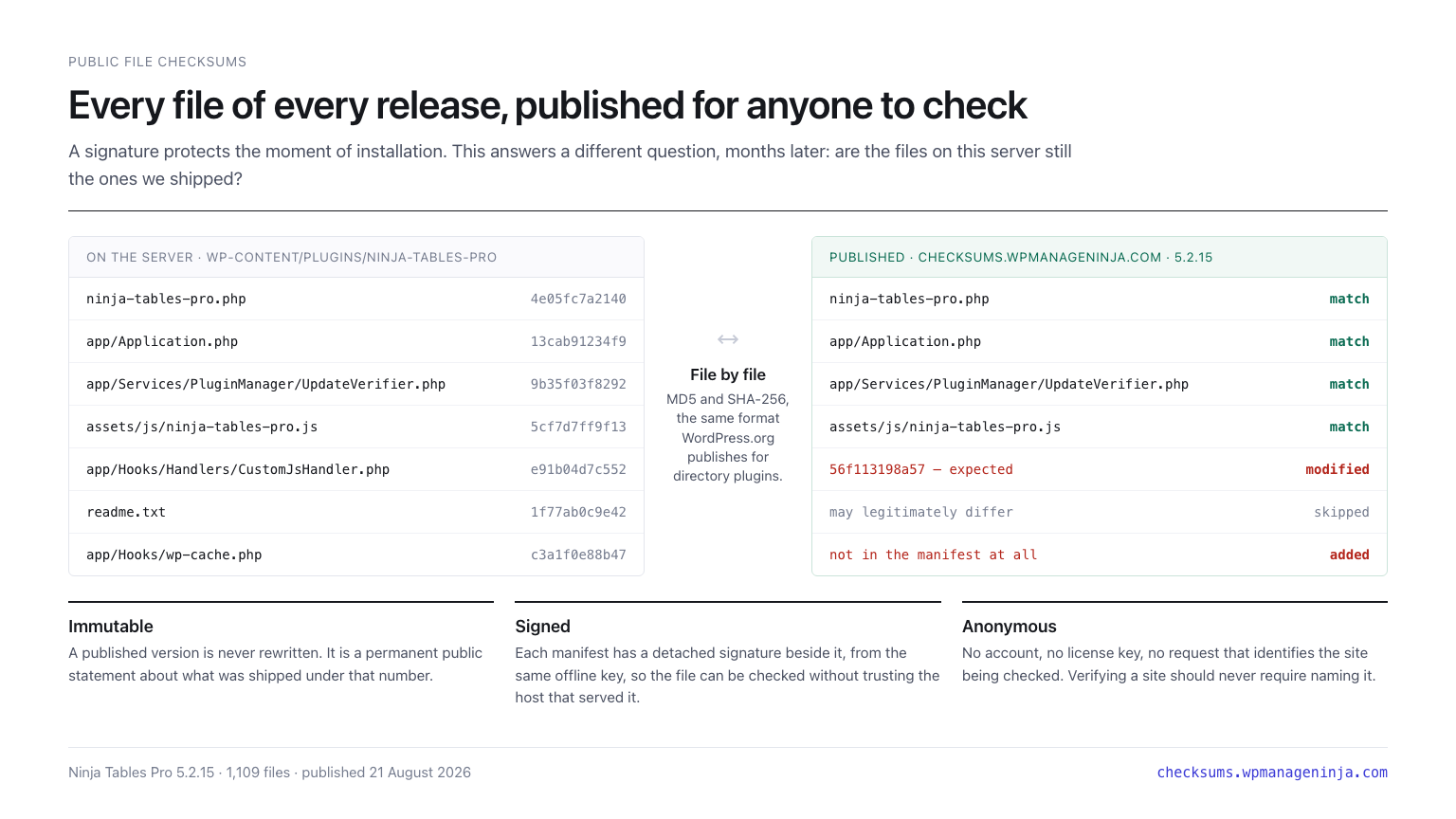The height and width of the screenshot is (819, 1456).
Task: Select the hash c3a1f0e88b47
Action: (x=578, y=555)
